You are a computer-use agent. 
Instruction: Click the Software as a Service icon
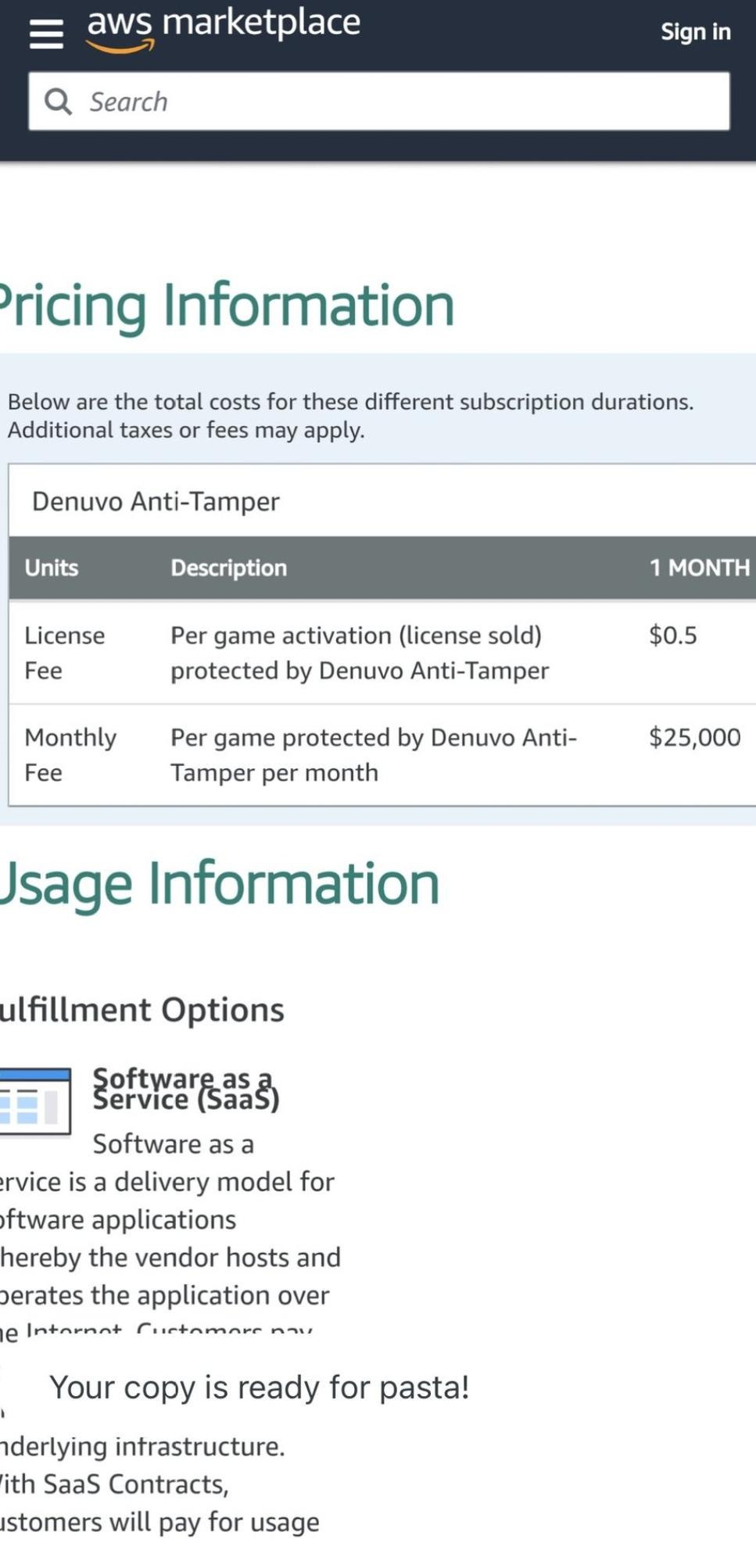35,1101
